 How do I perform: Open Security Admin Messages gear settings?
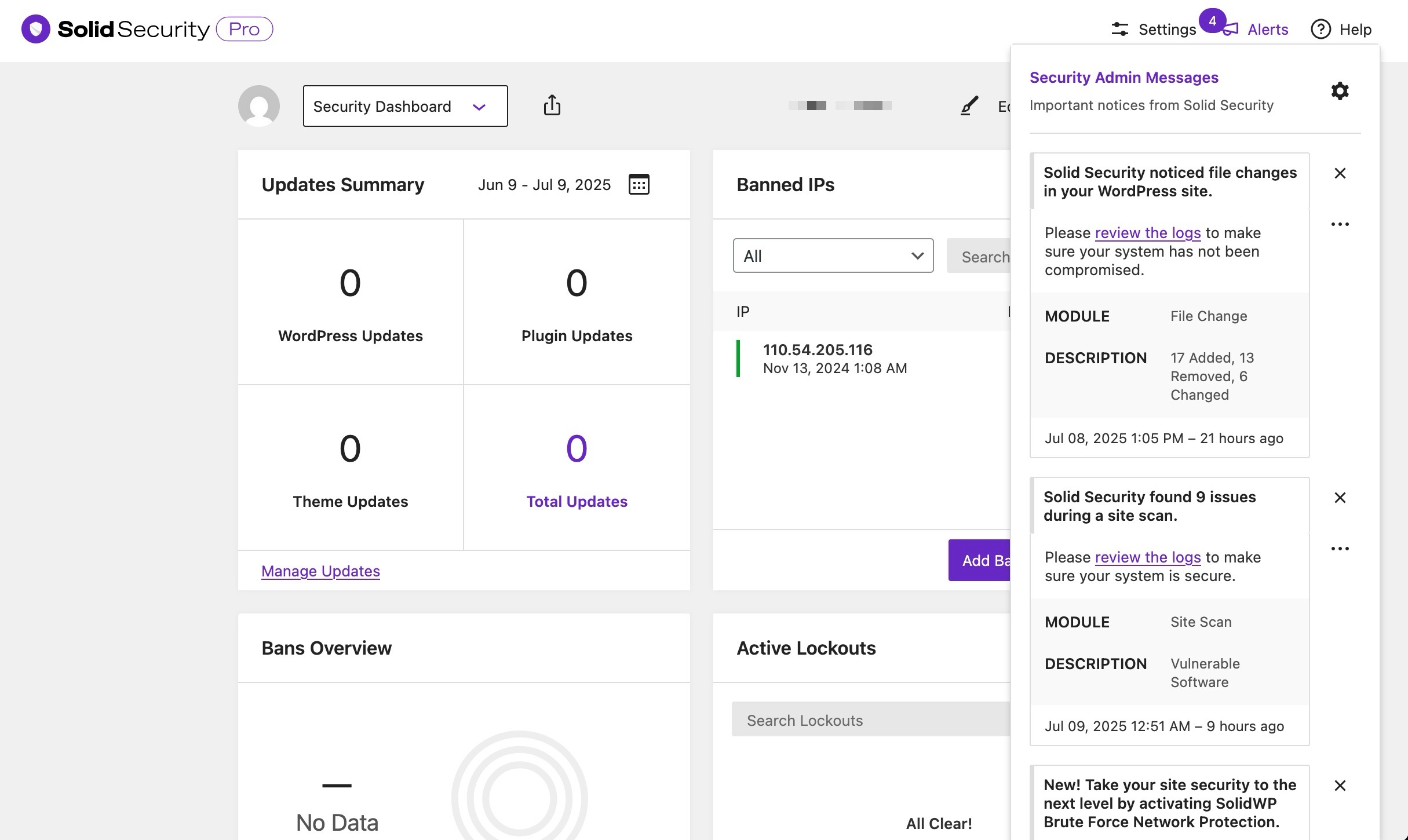[x=1340, y=91]
